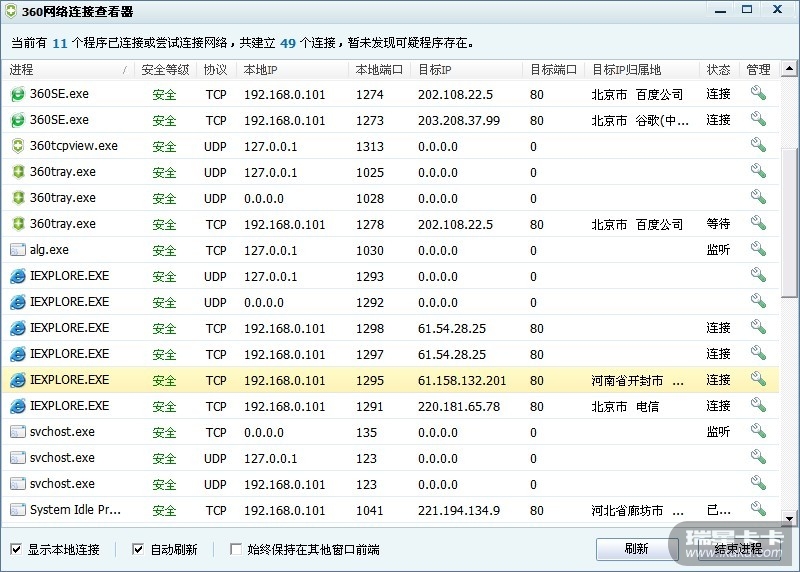Click wrench icon in 360tcpview.exe row
The image size is (800, 572).
pos(758,145)
